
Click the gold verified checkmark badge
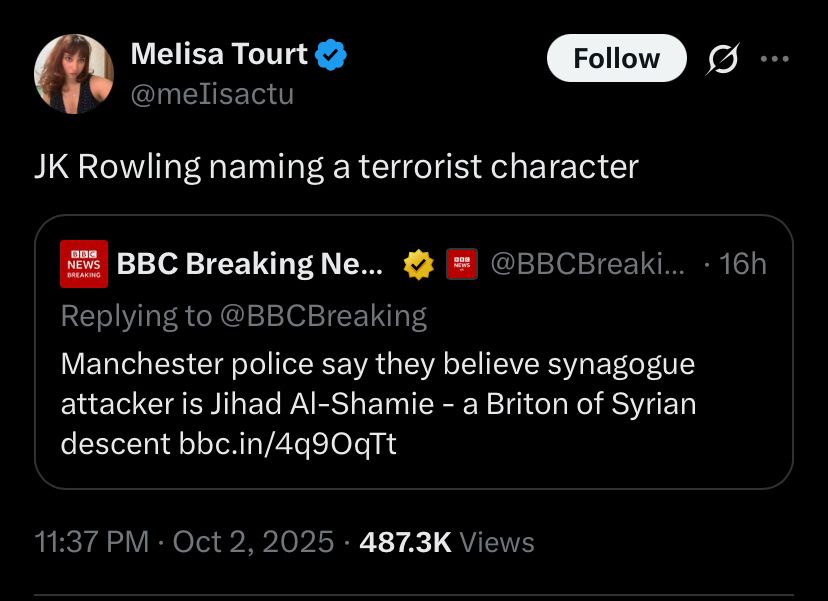[418, 264]
